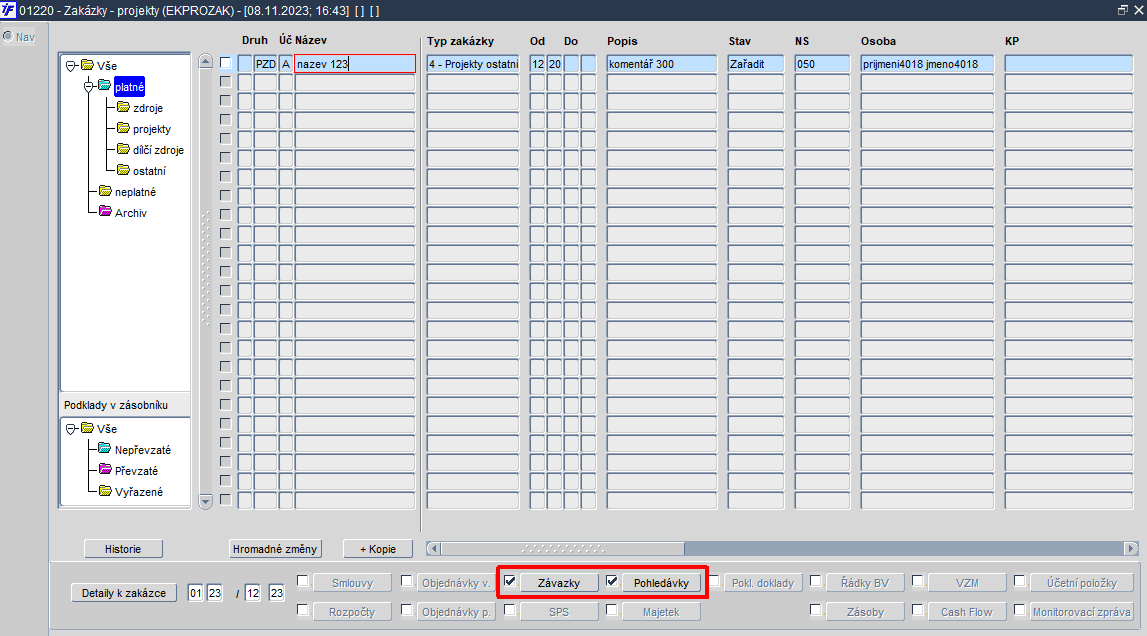This screenshot has width=1147, height=636.
Task: Collapse the platné tree branch
Action: 89,86
